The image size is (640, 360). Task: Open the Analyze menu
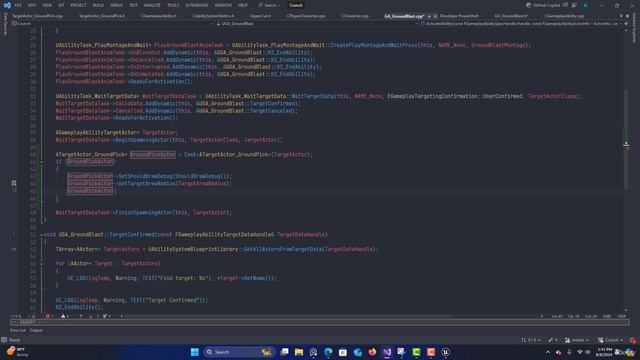[152, 5]
